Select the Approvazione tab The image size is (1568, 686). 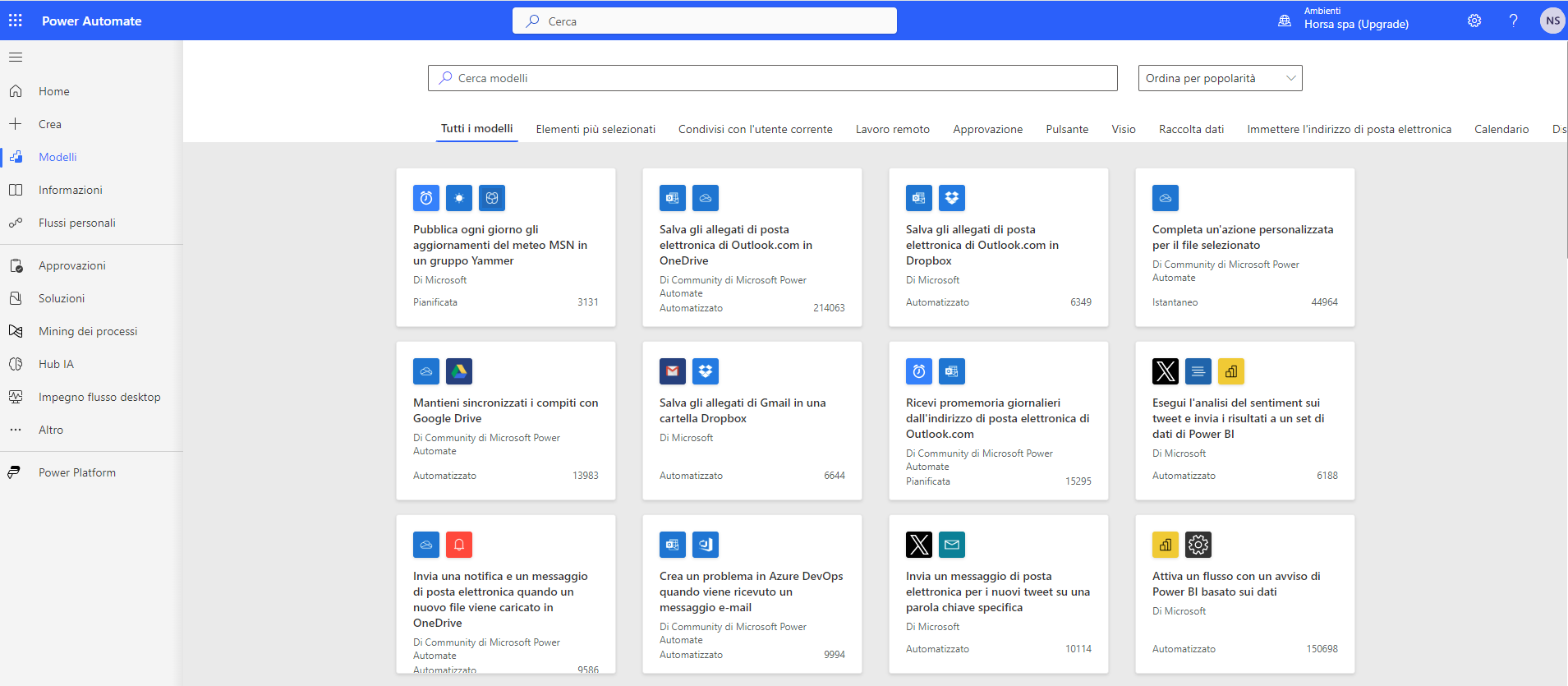tap(988, 129)
